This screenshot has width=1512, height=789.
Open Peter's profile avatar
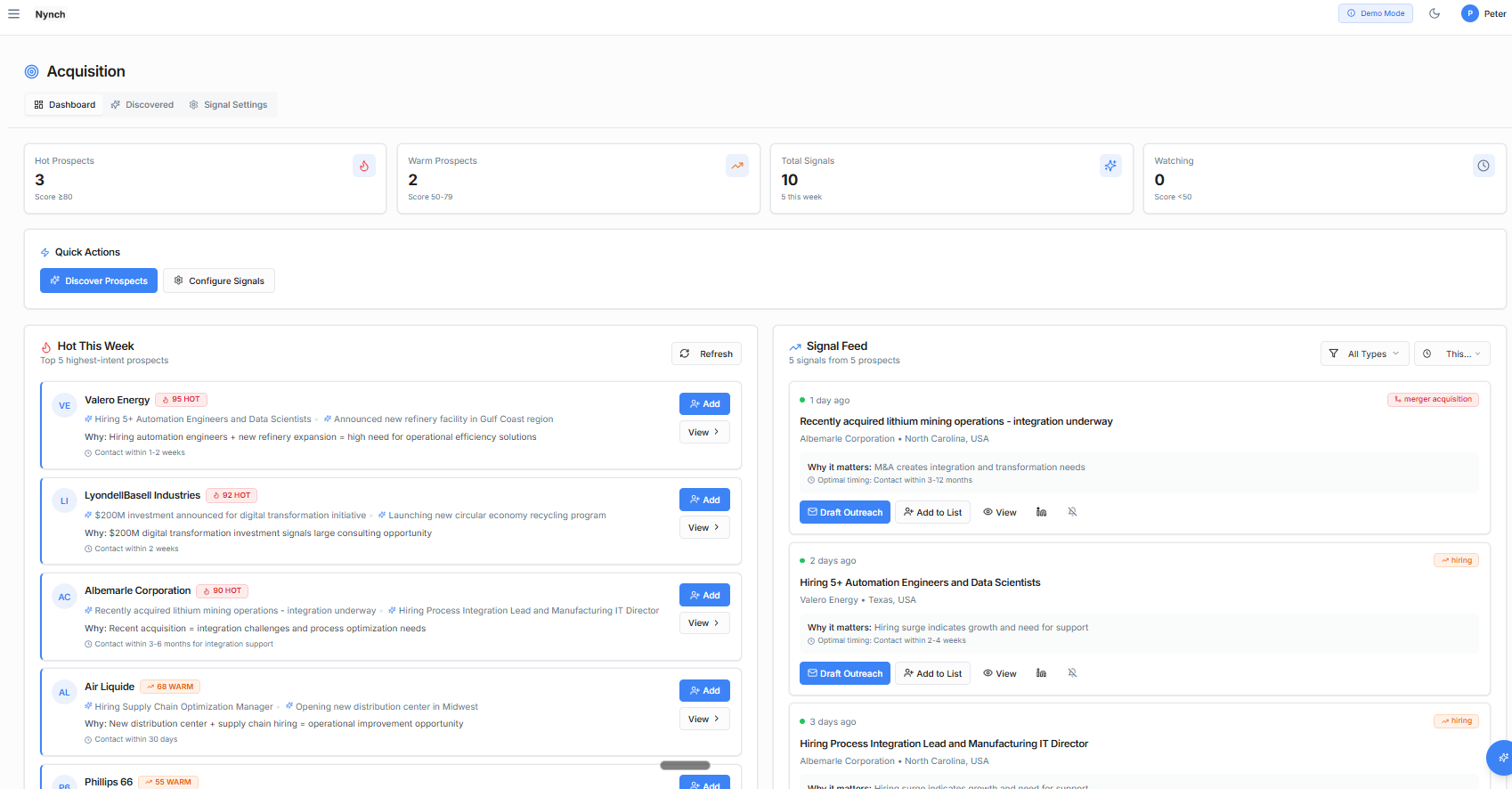[x=1469, y=13]
